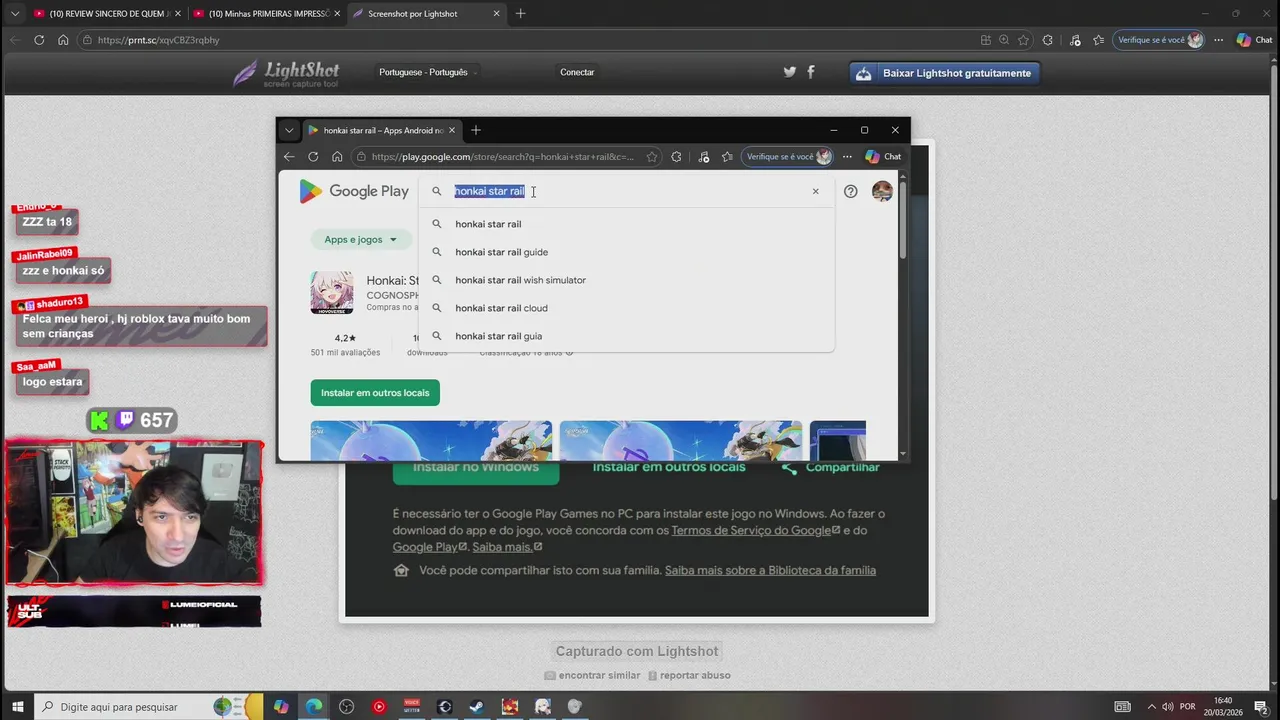Open the Portuguese - Português language dropdown
The image size is (1280, 720).
[429, 72]
